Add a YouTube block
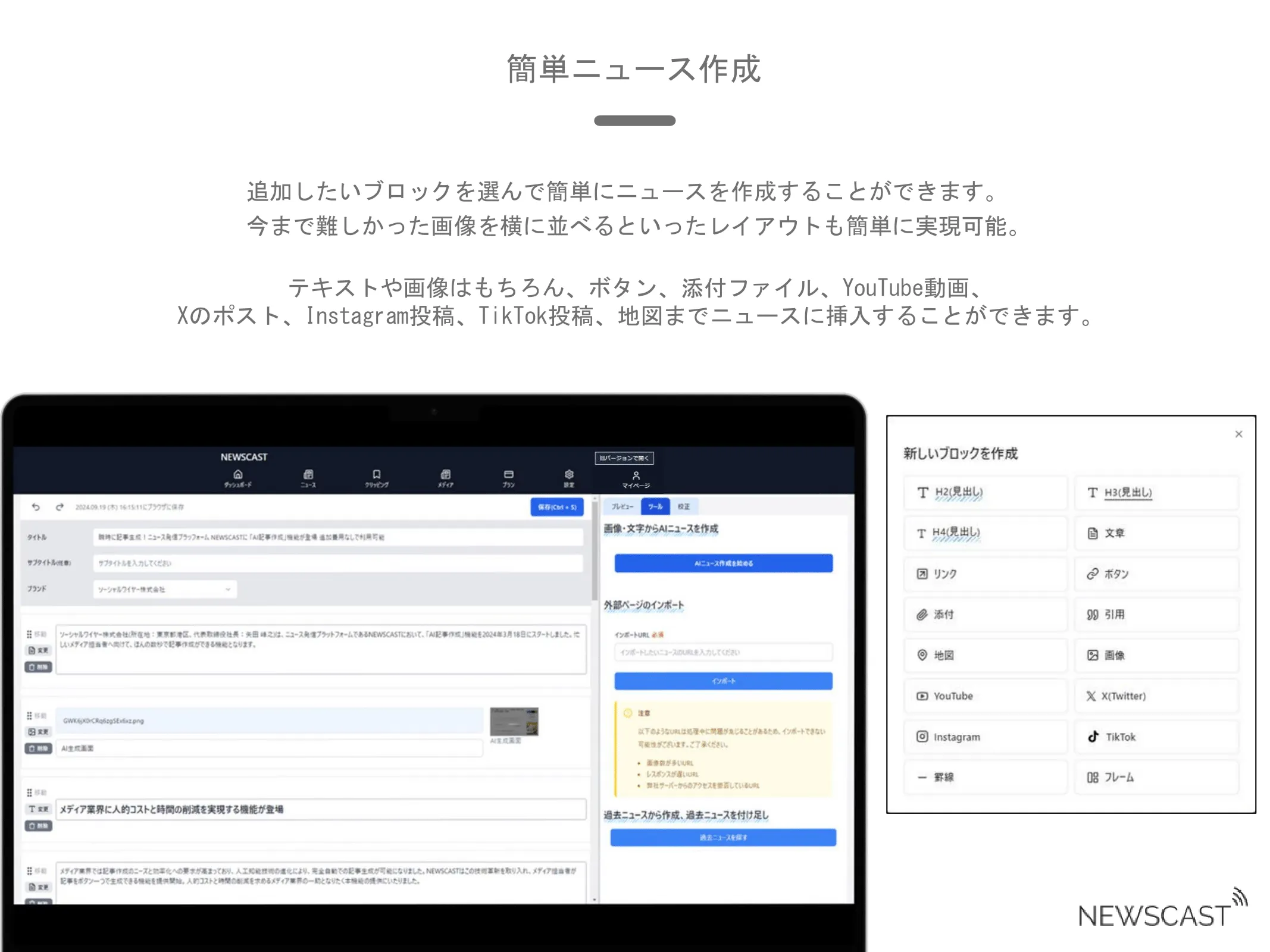The image size is (1270, 952). pyautogui.click(x=986, y=696)
